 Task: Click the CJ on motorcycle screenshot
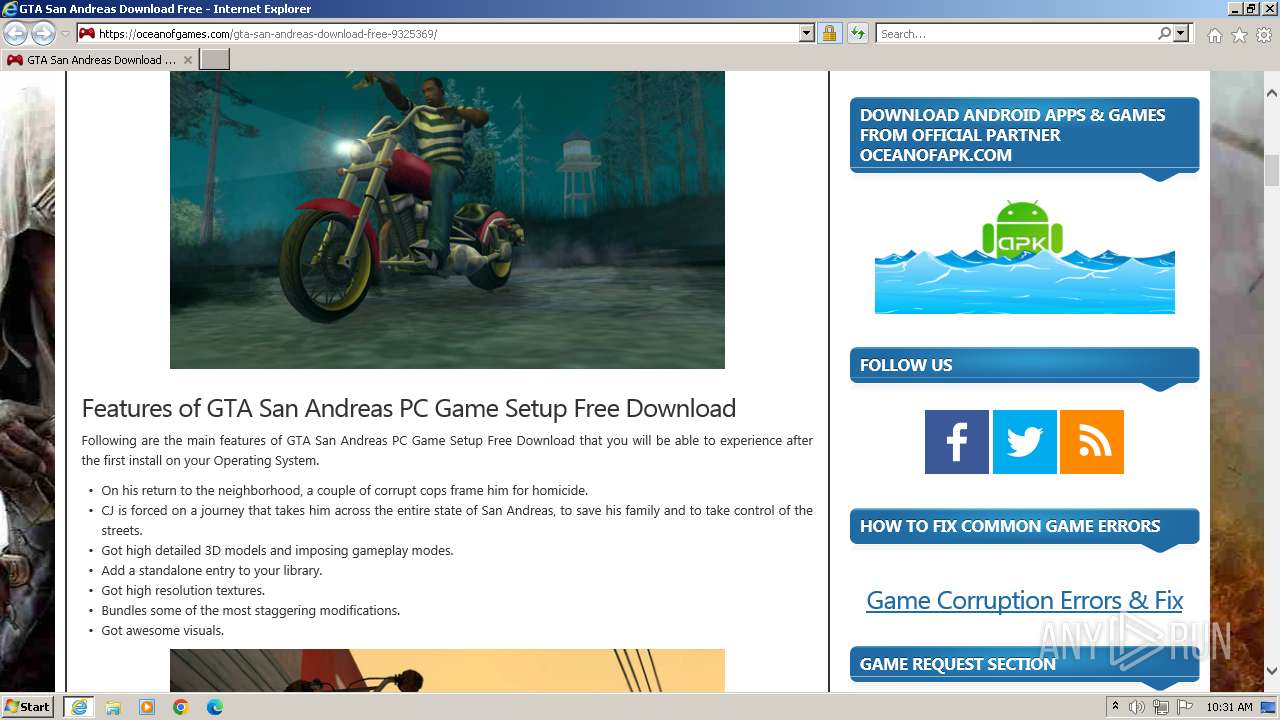(447, 219)
